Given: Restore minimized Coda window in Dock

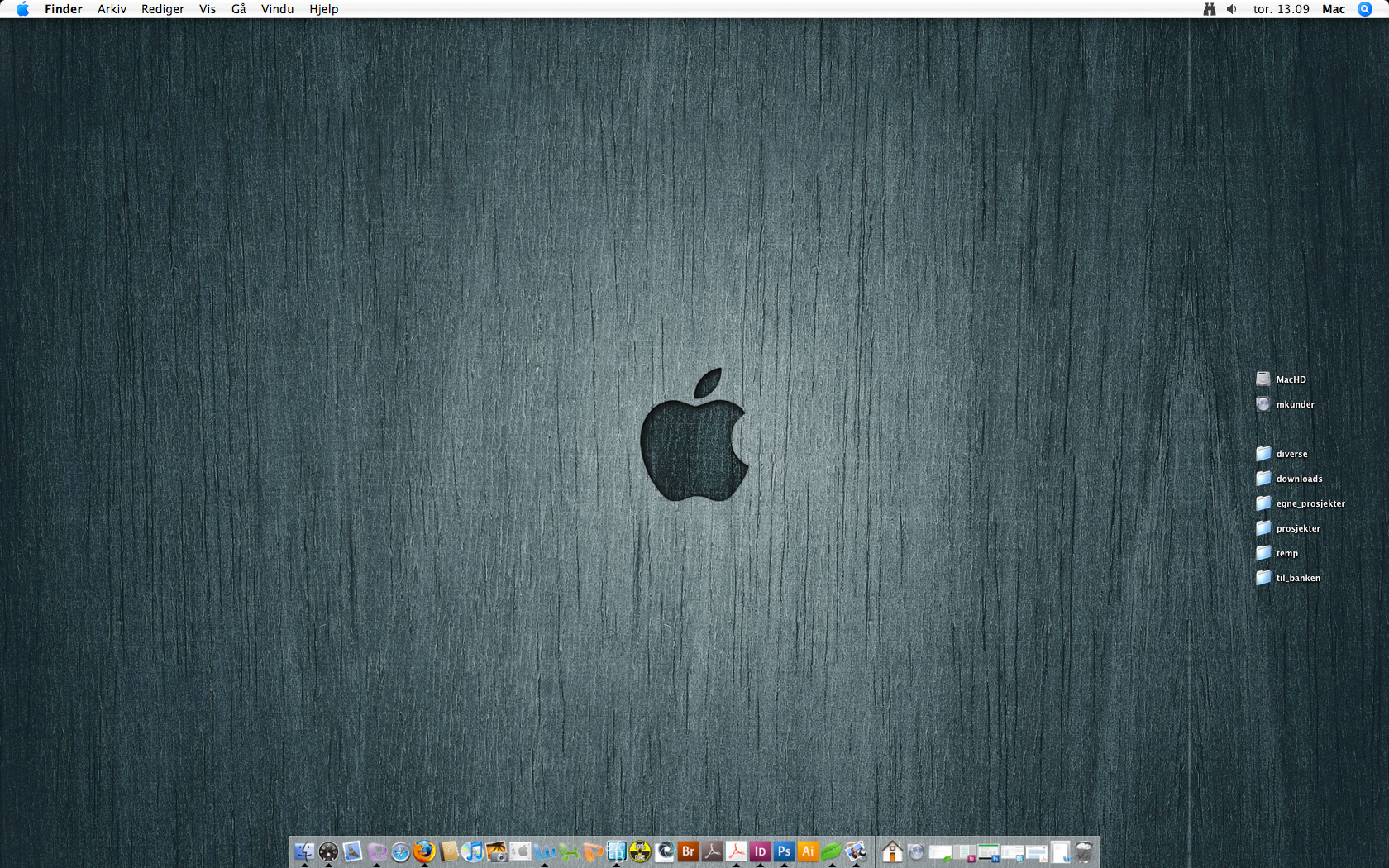Looking at the screenshot, I should coord(940,851).
